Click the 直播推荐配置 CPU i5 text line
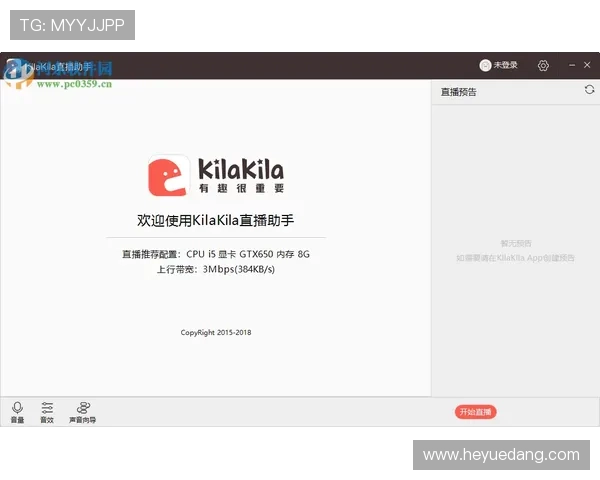The image size is (600, 480). pos(216,254)
